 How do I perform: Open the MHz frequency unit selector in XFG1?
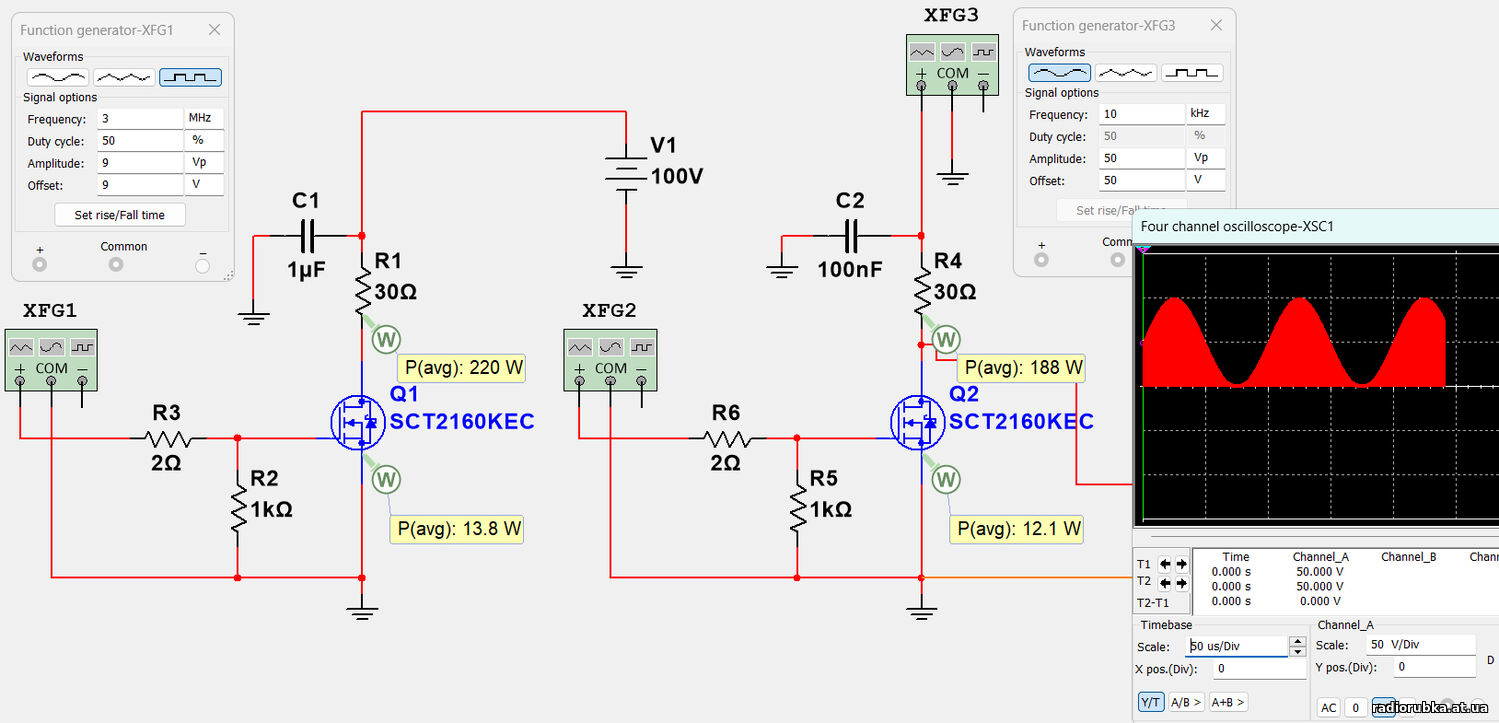(x=204, y=118)
